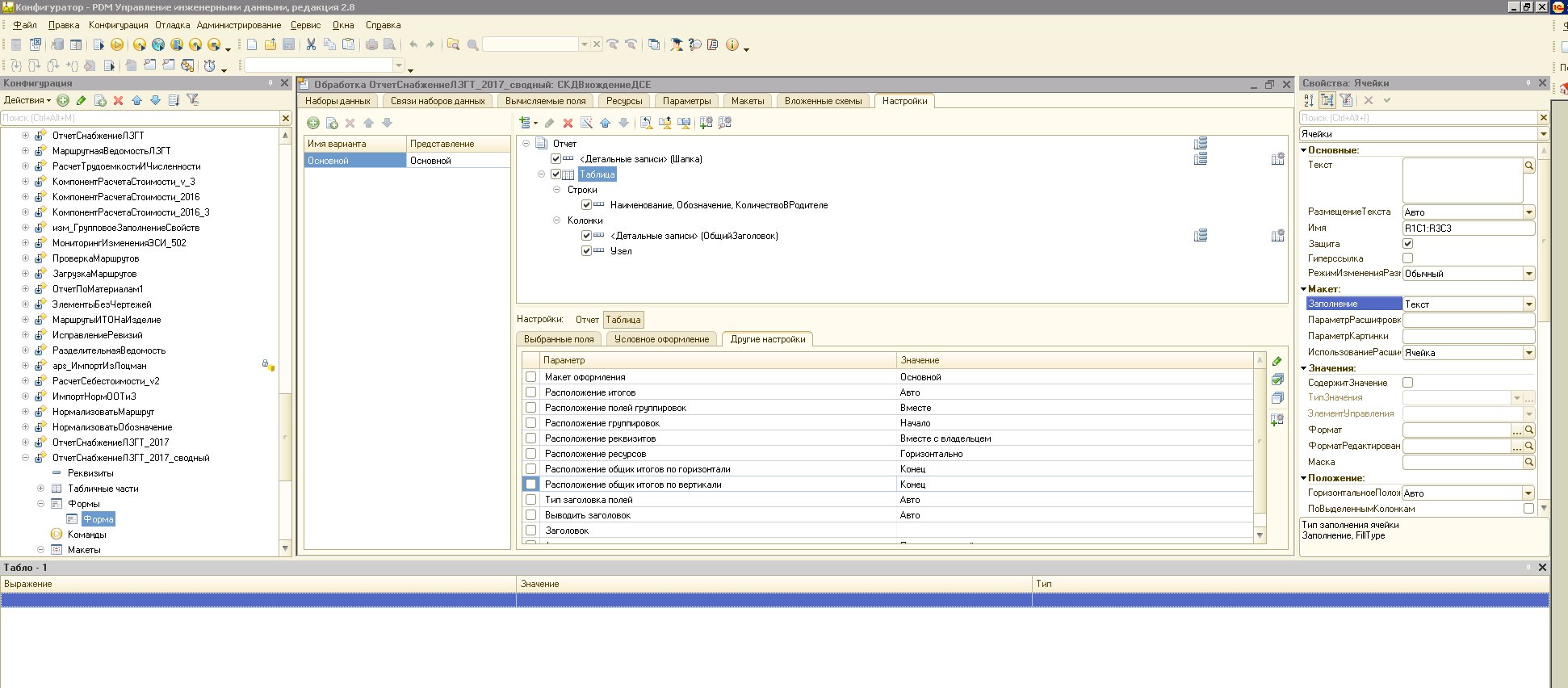Click the stopwatch performance measurement icon
The height and width of the screenshot is (688, 1568).
(x=210, y=66)
